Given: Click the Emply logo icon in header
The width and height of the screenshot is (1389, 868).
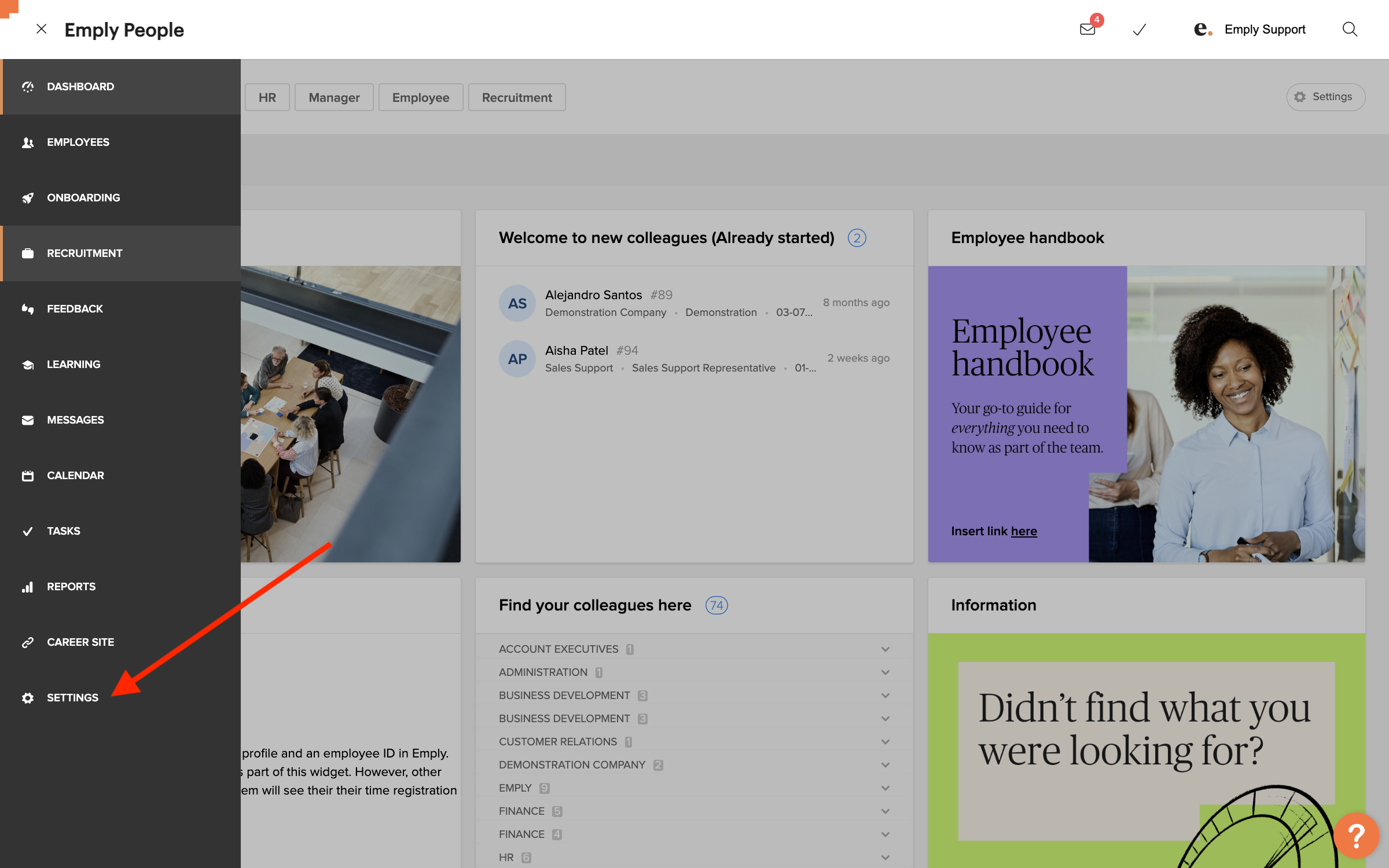Looking at the screenshot, I should [x=1203, y=29].
